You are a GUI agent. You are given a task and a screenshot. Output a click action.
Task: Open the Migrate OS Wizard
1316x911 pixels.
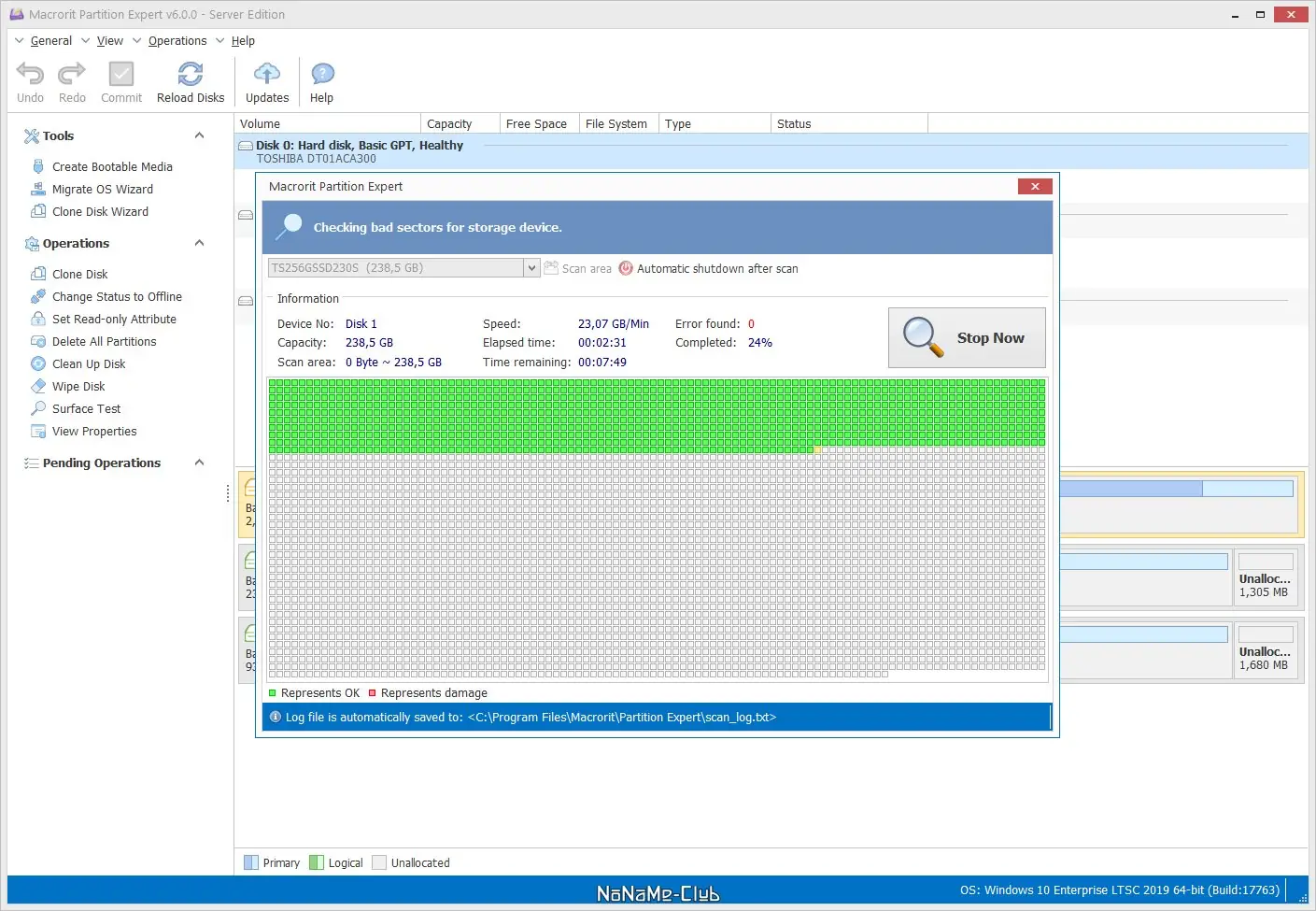coord(103,189)
